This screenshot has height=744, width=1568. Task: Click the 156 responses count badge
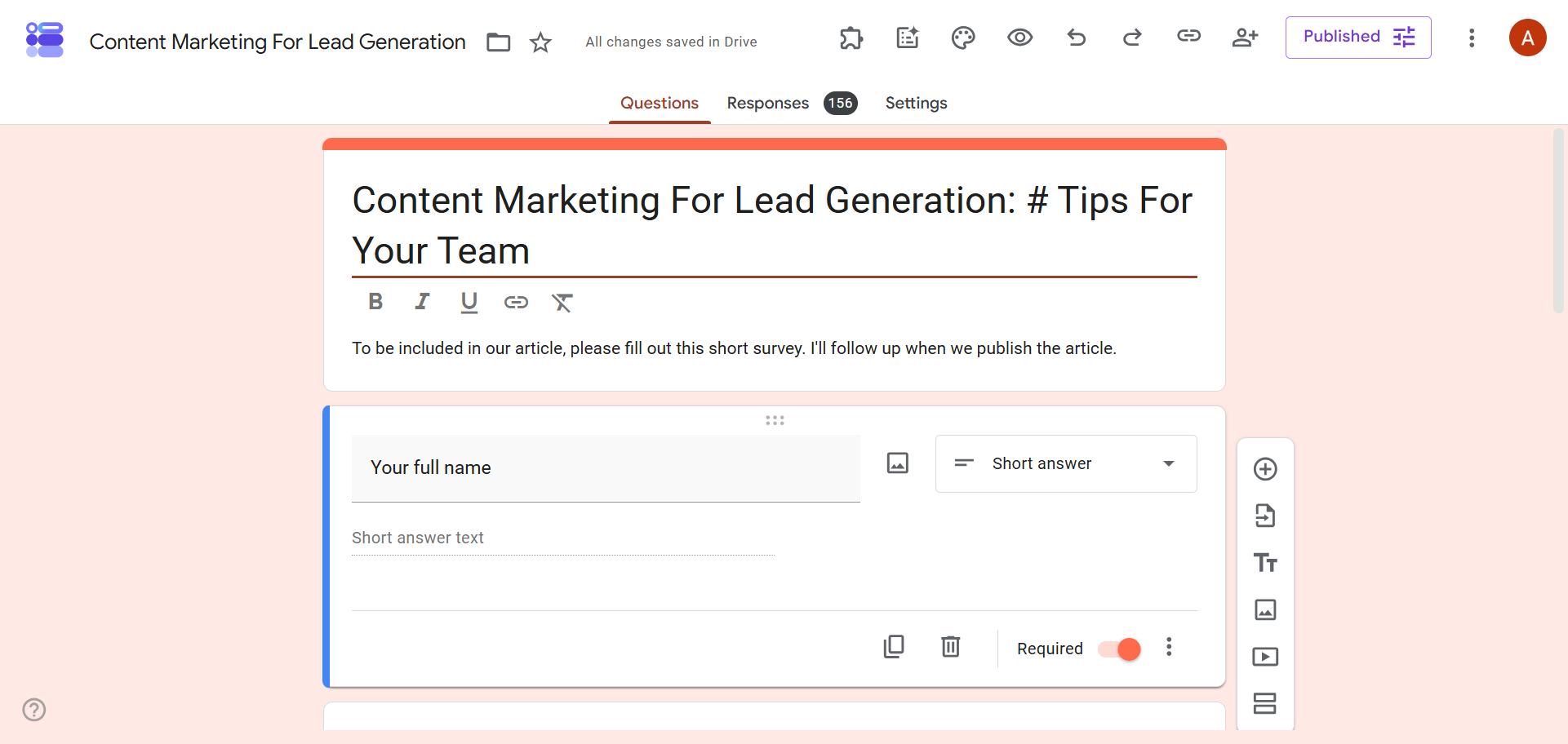coord(841,104)
